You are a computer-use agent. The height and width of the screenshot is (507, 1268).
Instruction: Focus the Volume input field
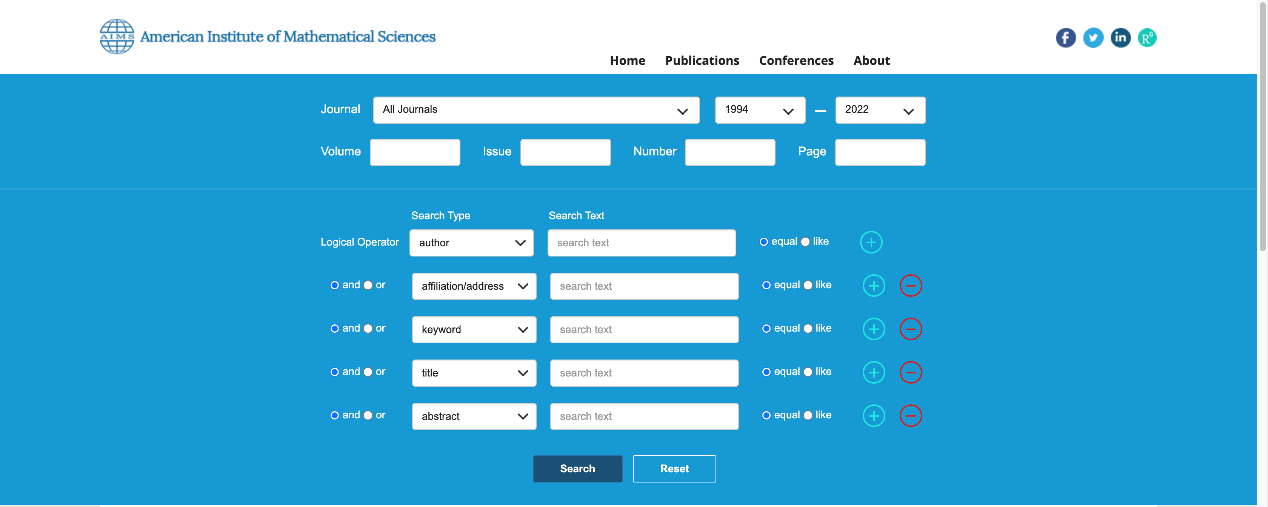tap(415, 152)
